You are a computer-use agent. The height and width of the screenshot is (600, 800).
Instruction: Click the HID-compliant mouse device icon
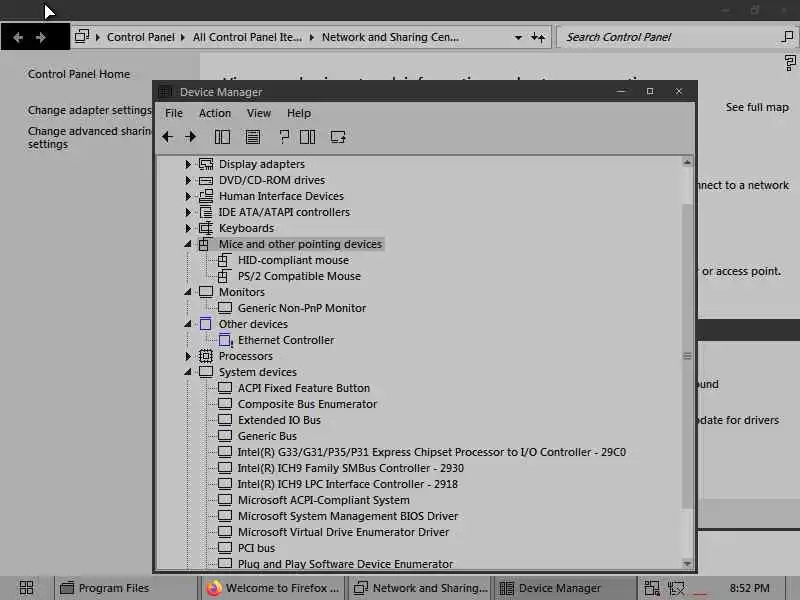pos(224,260)
